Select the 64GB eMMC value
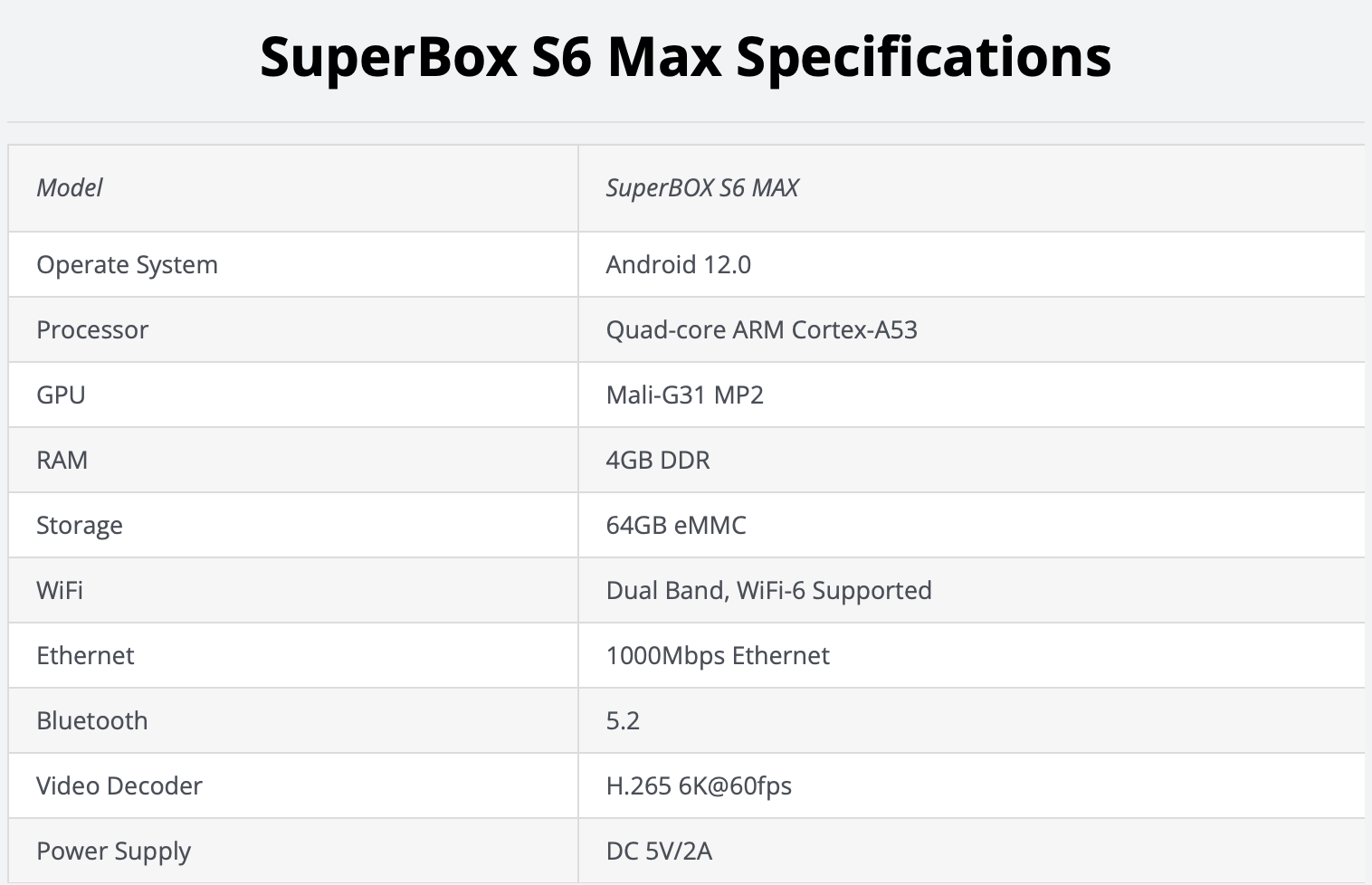 coord(676,526)
